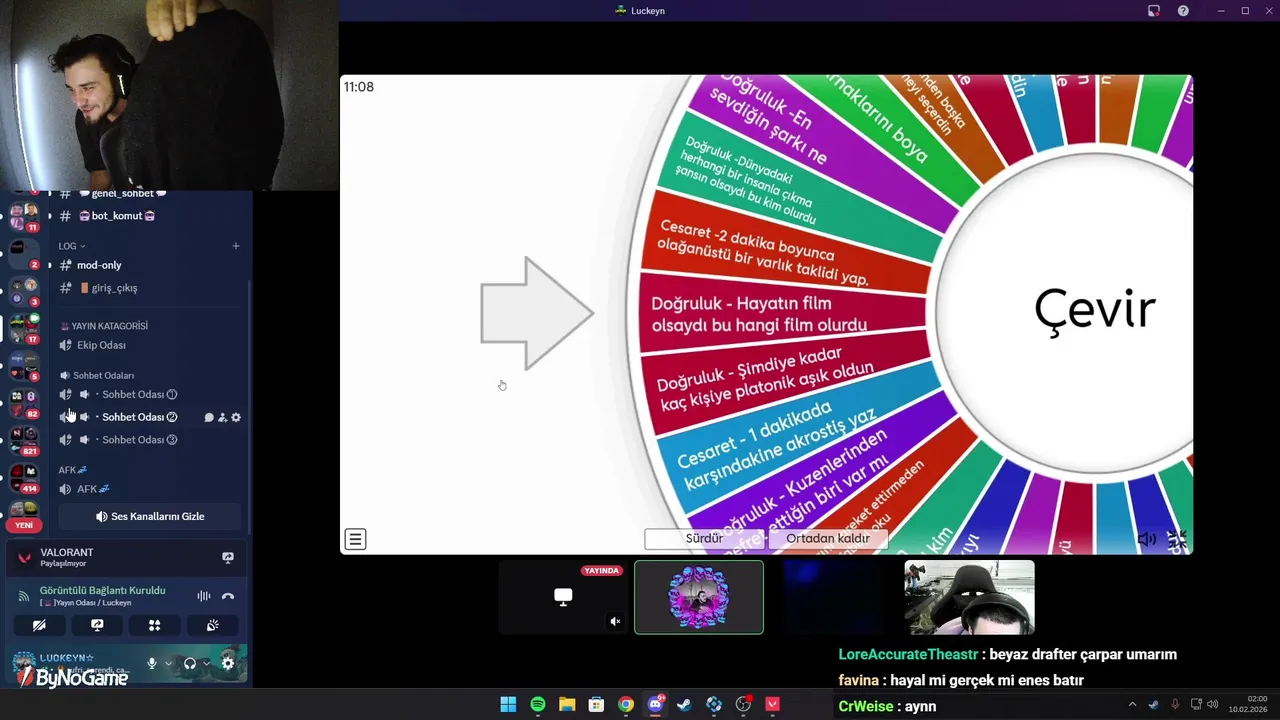Collapse the Sohbet Odaları category
This screenshot has height=720, width=1280.
coord(98,376)
